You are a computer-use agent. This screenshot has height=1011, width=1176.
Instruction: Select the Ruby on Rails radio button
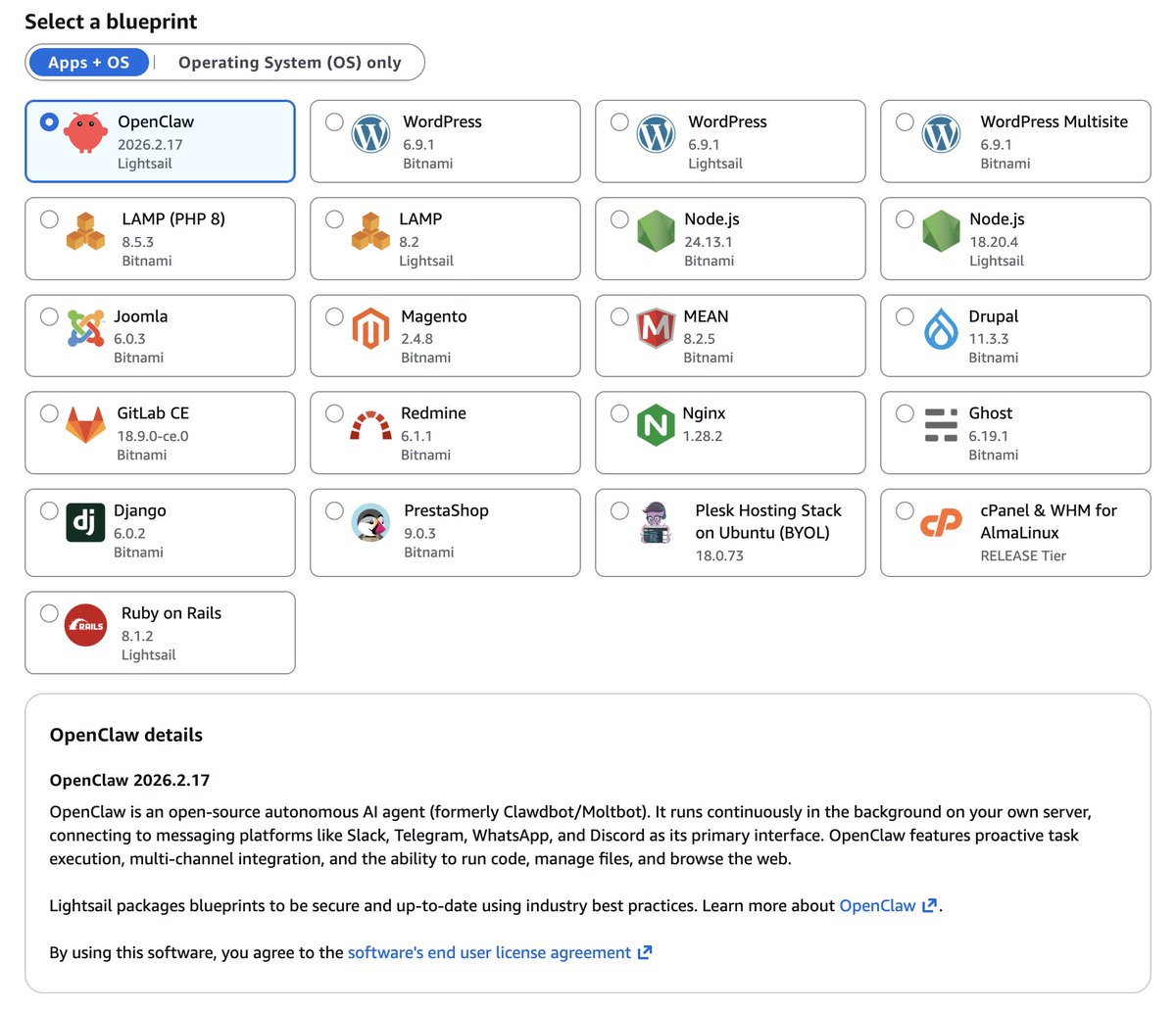click(49, 612)
